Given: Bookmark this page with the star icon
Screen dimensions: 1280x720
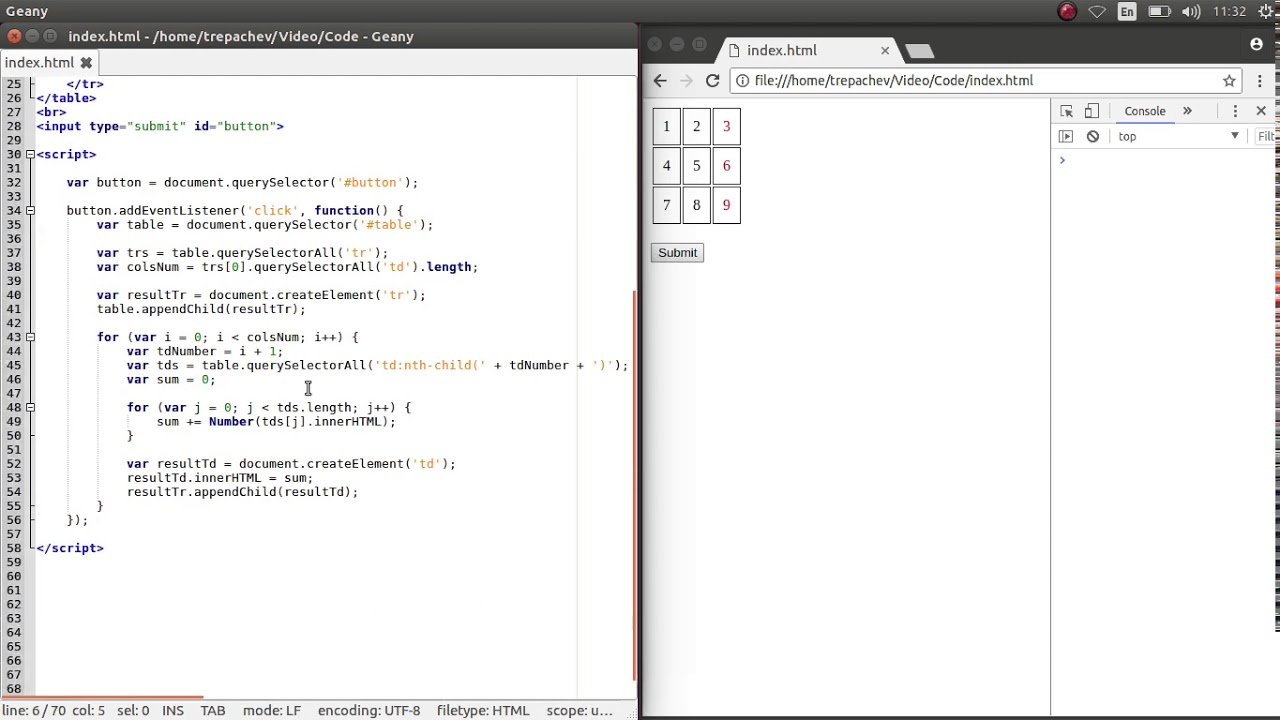Looking at the screenshot, I should coord(1229,81).
